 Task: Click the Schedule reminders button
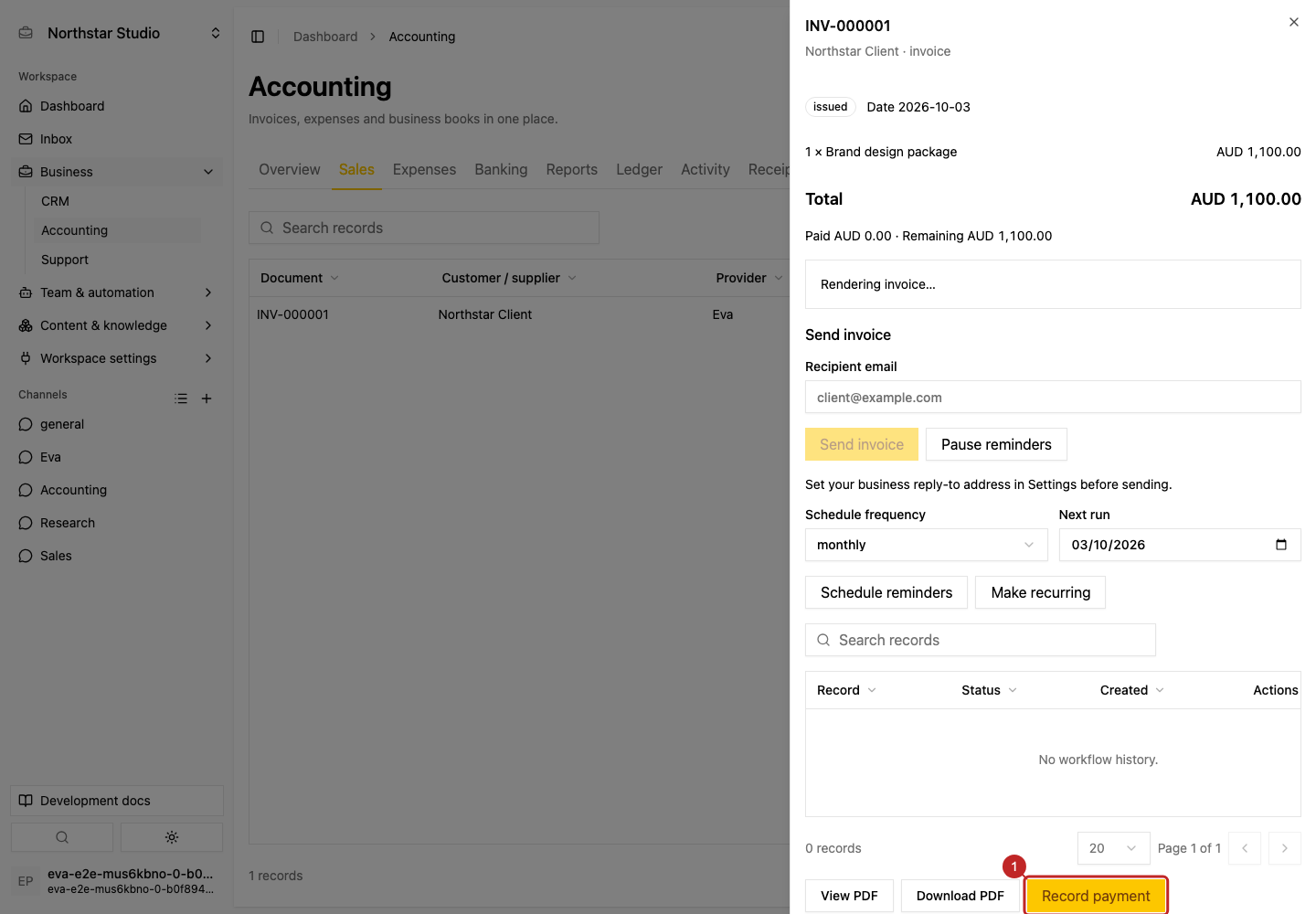886,592
